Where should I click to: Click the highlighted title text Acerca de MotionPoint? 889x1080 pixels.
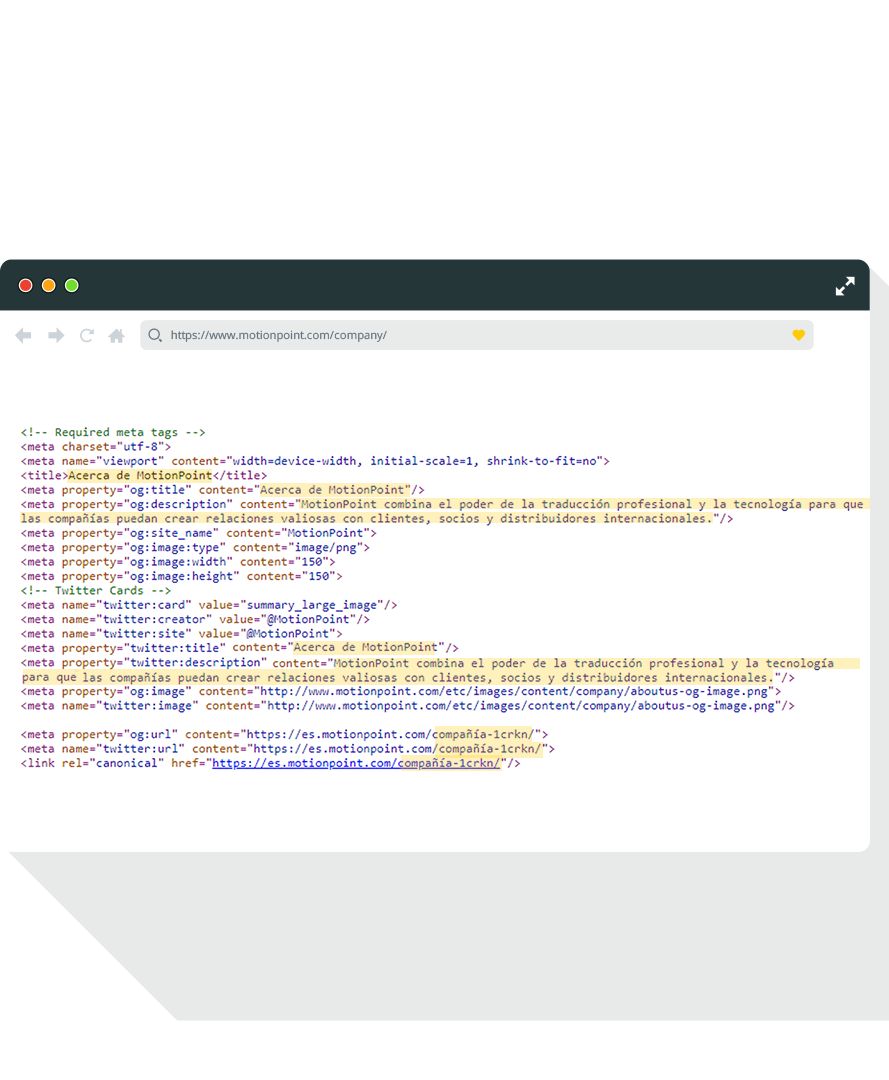[x=140, y=476]
